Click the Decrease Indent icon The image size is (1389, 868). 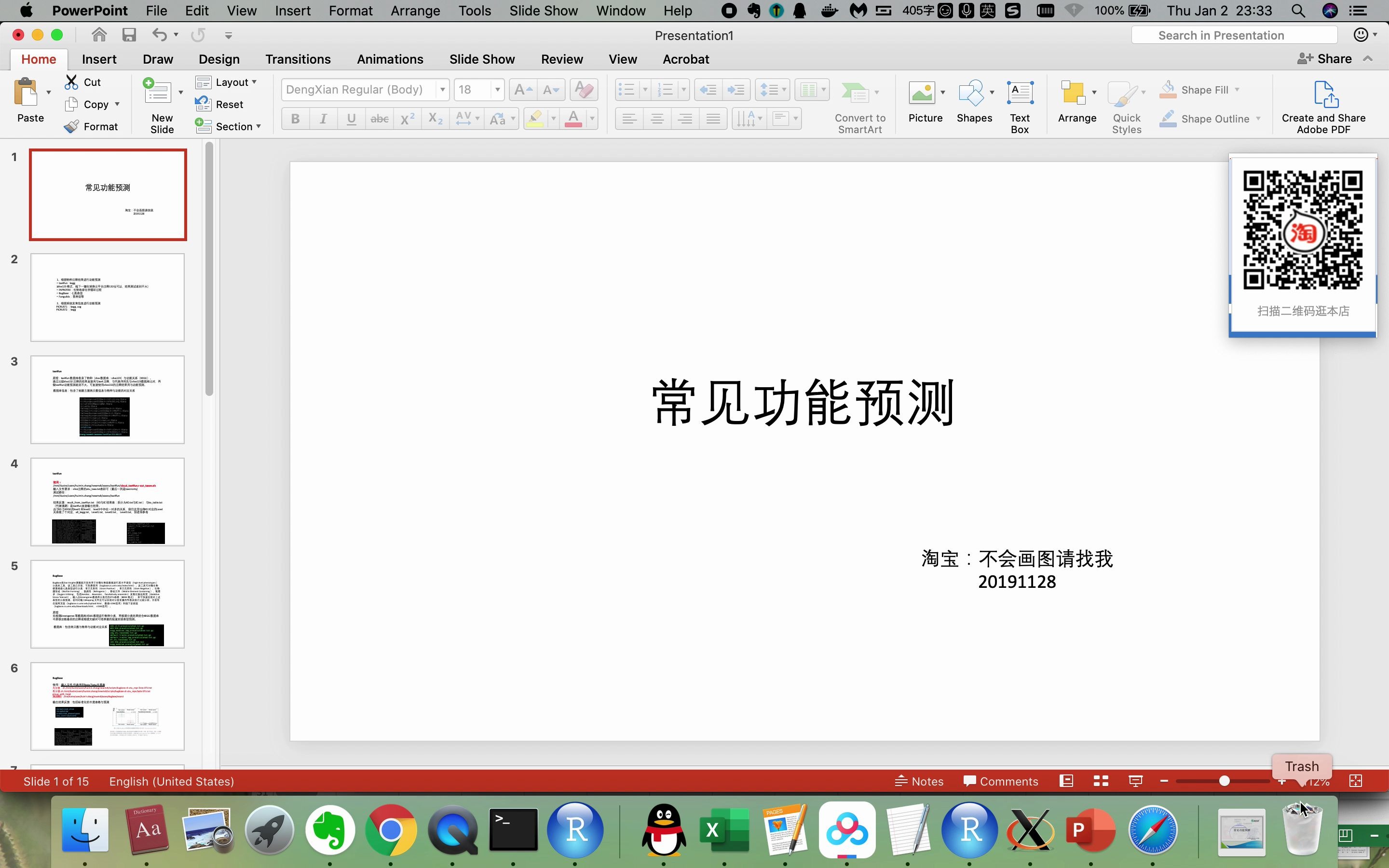pos(708,90)
